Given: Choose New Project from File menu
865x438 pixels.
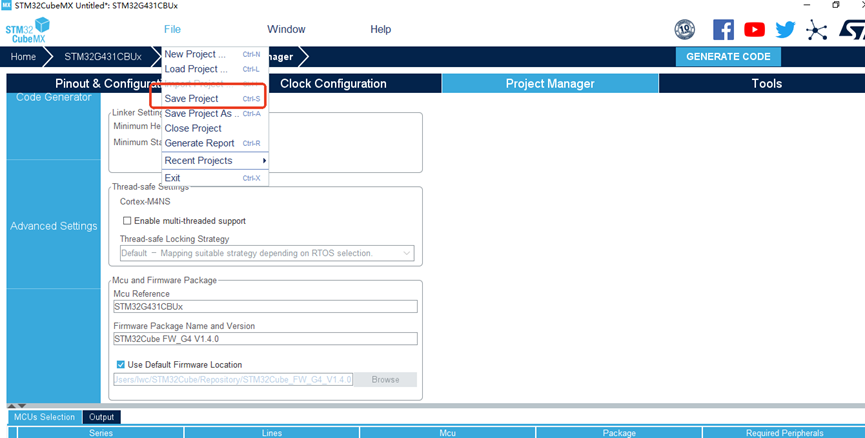Looking at the screenshot, I should [x=215, y=54].
